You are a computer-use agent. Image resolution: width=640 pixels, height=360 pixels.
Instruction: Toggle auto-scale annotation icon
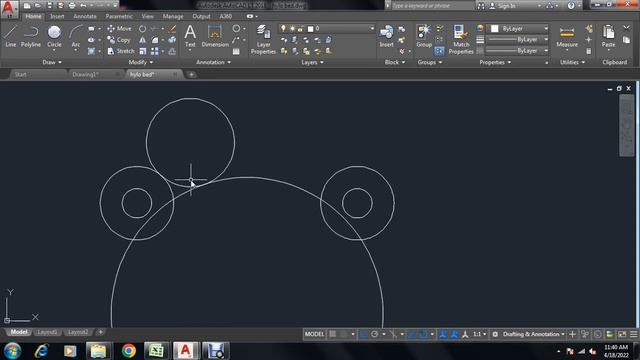click(x=454, y=334)
